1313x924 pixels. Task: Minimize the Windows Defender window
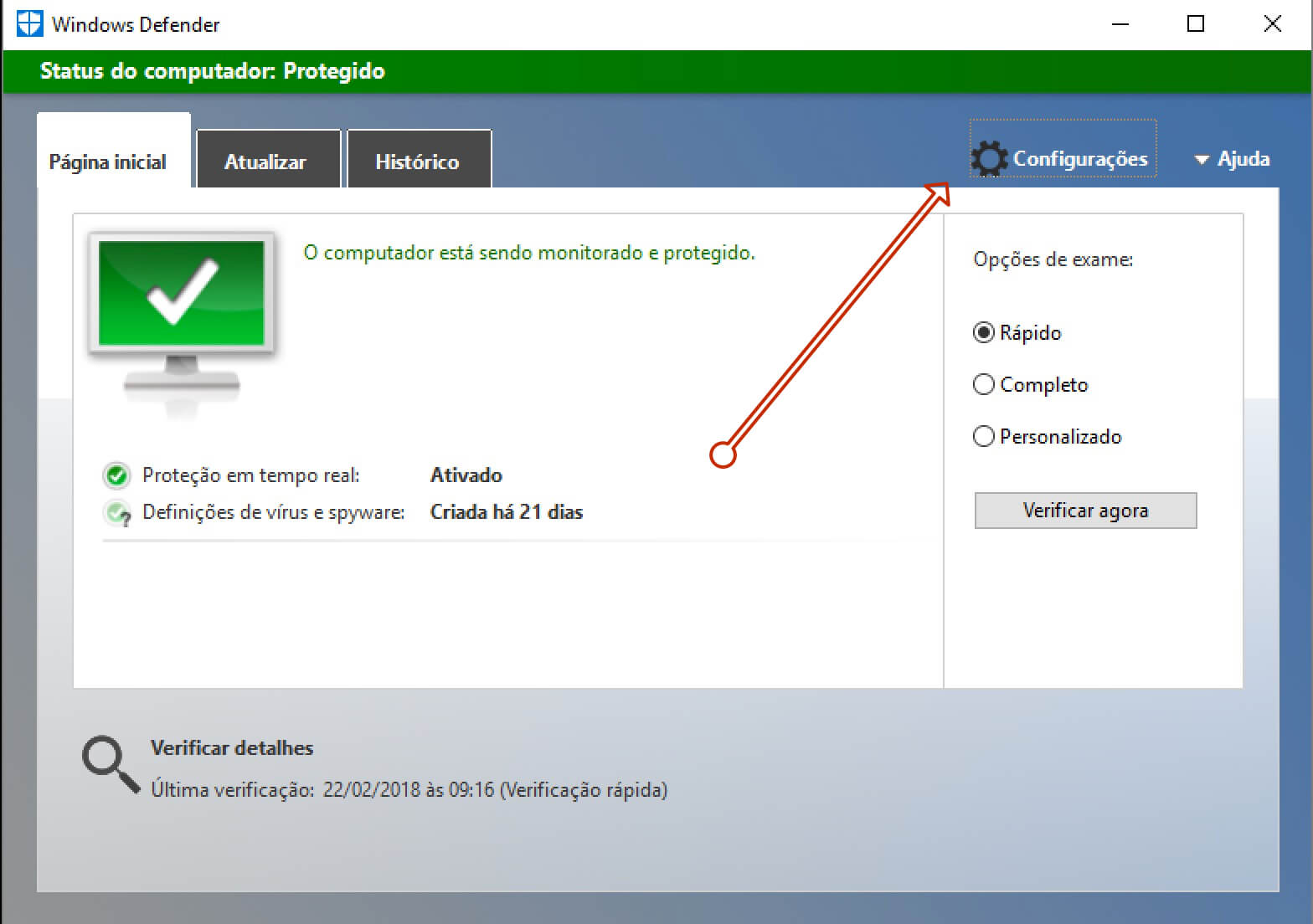point(1120,24)
